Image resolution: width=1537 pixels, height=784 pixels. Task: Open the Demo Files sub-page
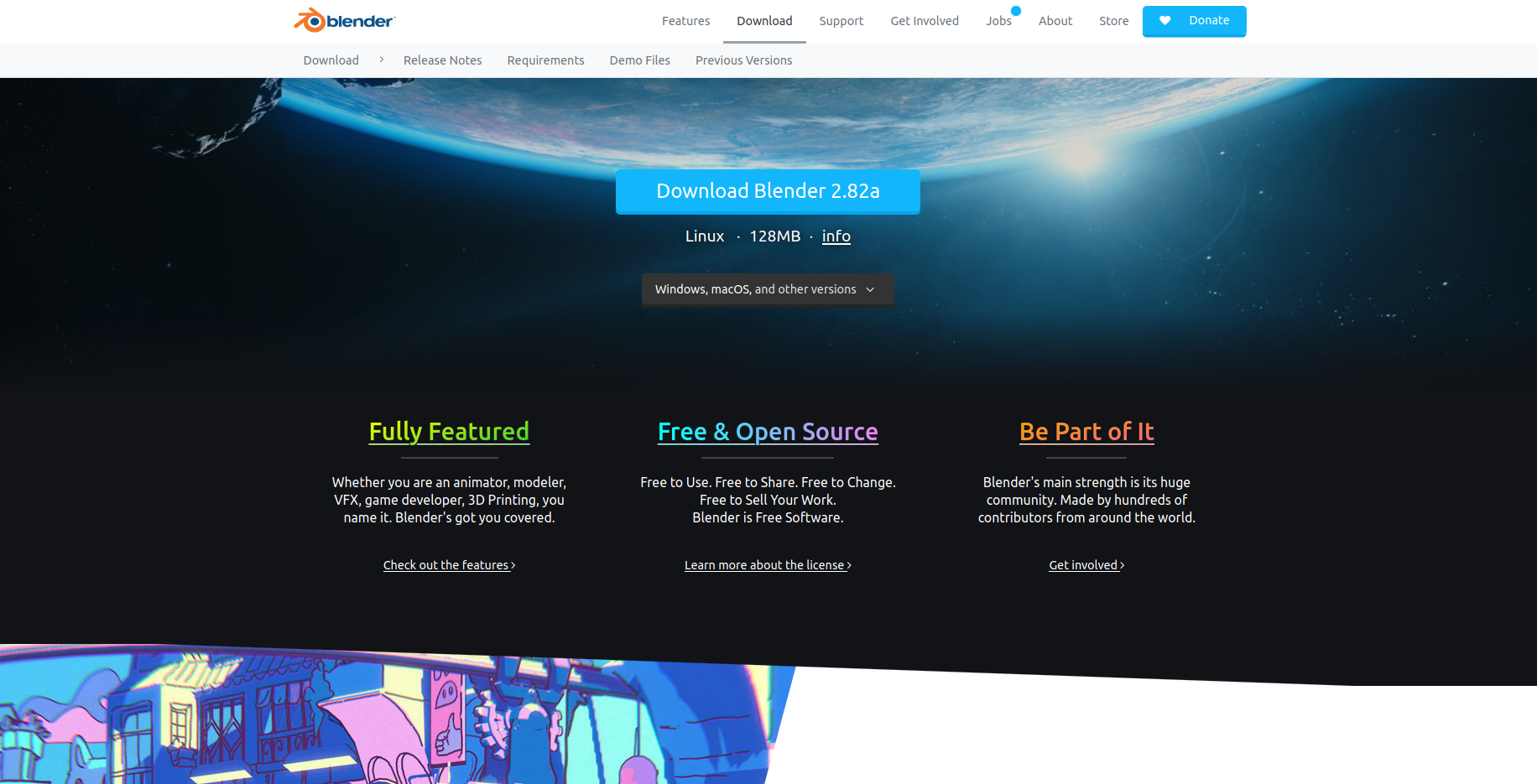(639, 60)
